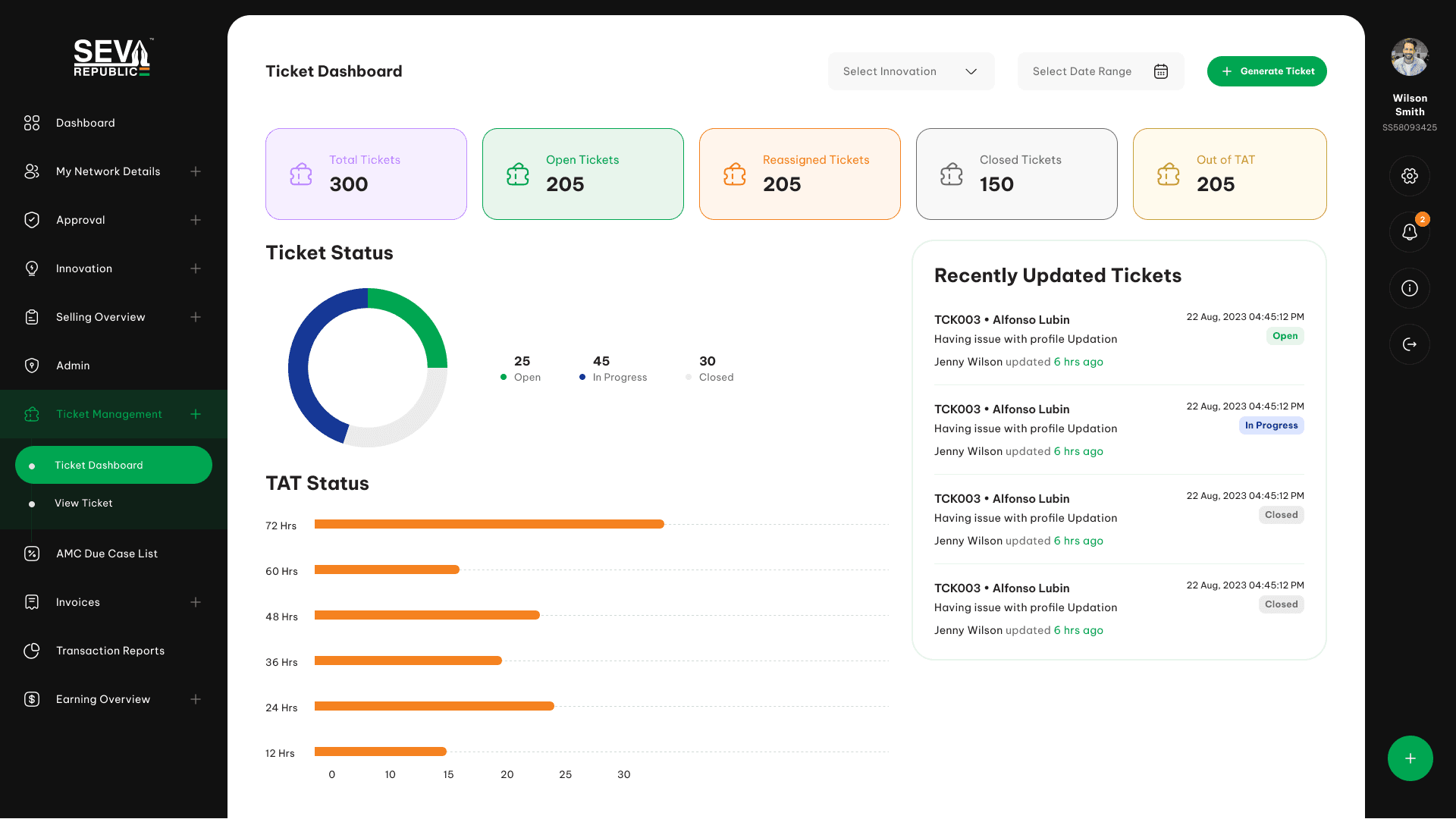Image resolution: width=1456 pixels, height=819 pixels.
Task: Click the info circle icon
Action: point(1410,288)
